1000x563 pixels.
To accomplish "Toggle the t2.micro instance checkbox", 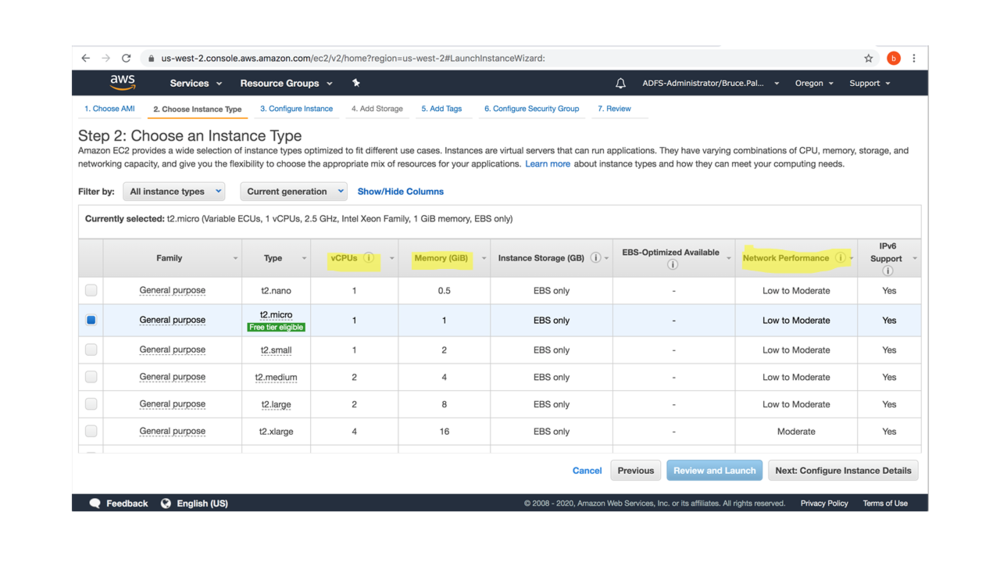I will tap(91, 320).
